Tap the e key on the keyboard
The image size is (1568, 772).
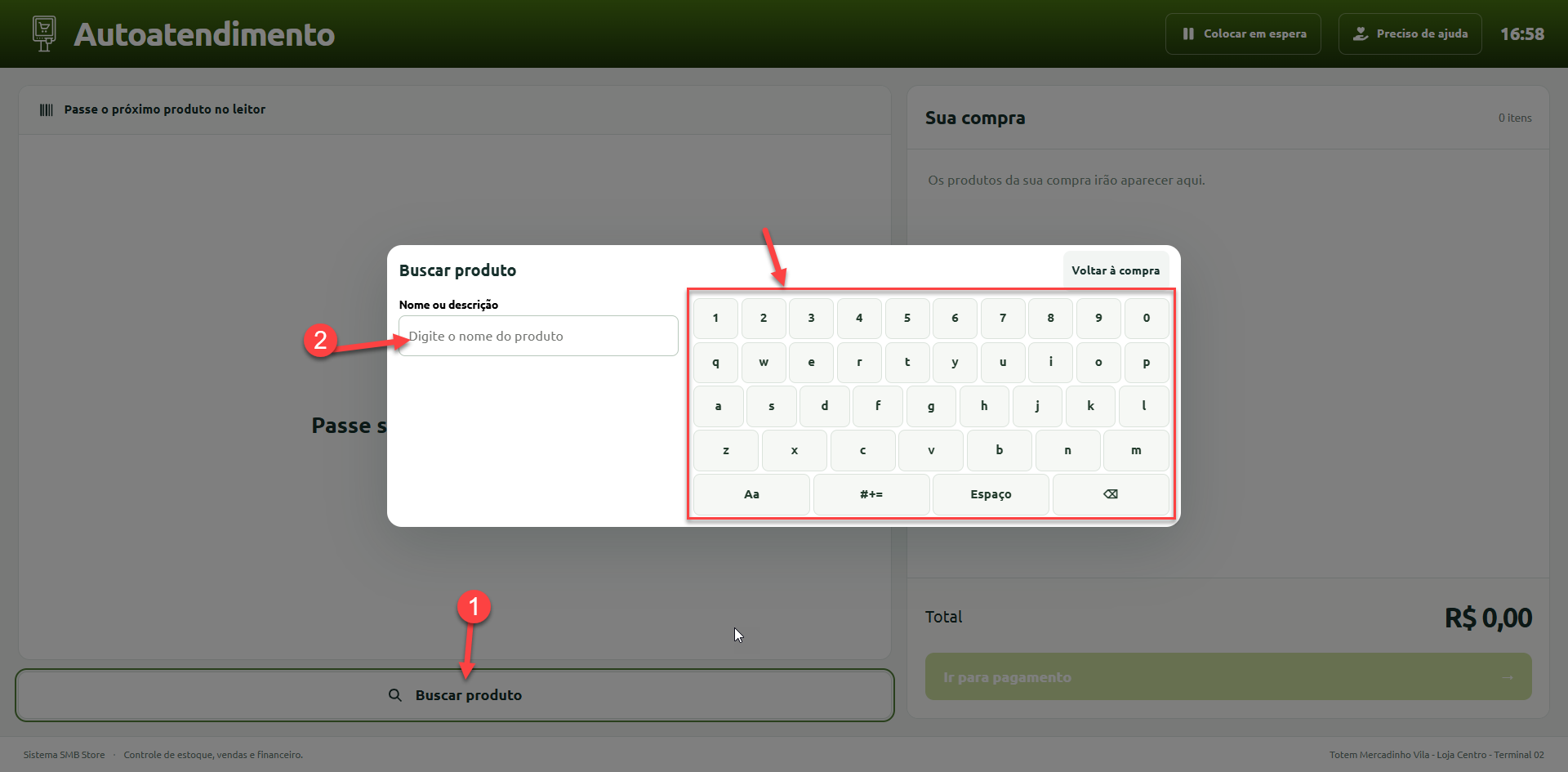pos(811,362)
